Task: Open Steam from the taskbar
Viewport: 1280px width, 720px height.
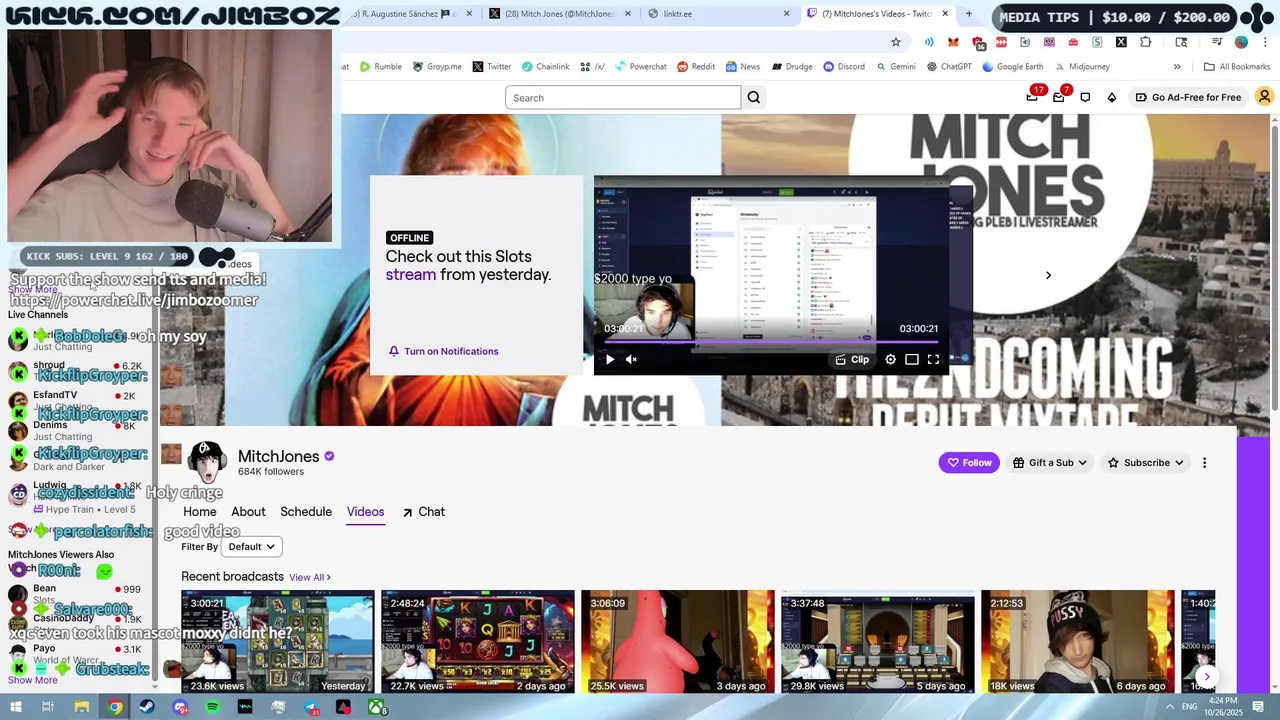Action: (x=147, y=707)
